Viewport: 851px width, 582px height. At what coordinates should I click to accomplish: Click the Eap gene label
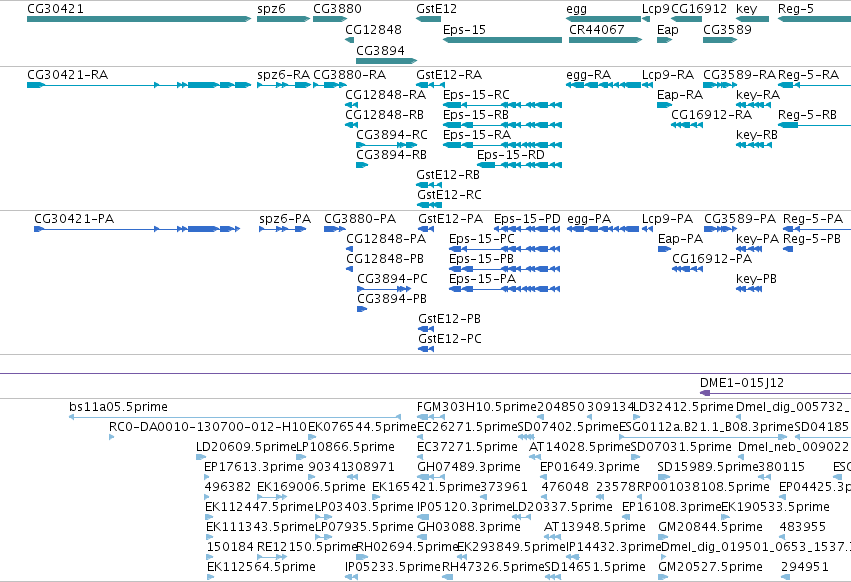click(x=668, y=30)
